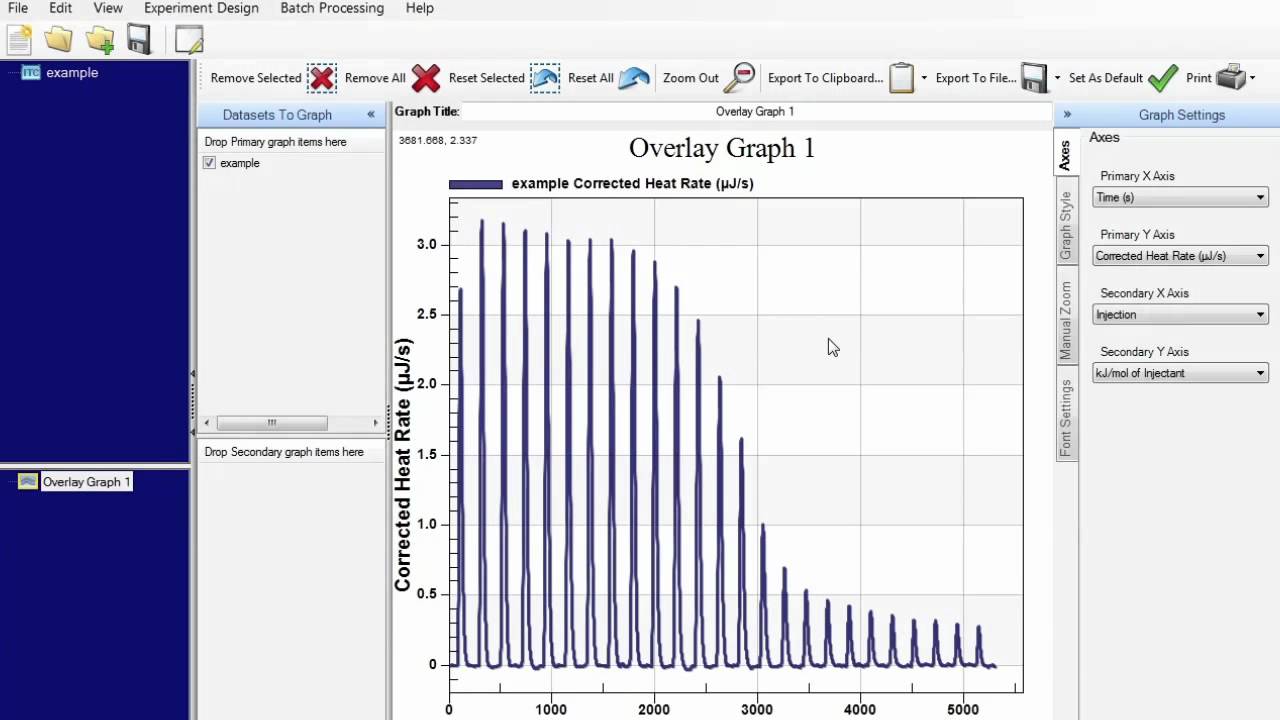Click the Reset All icon
The height and width of the screenshot is (720, 1280).
click(x=634, y=77)
